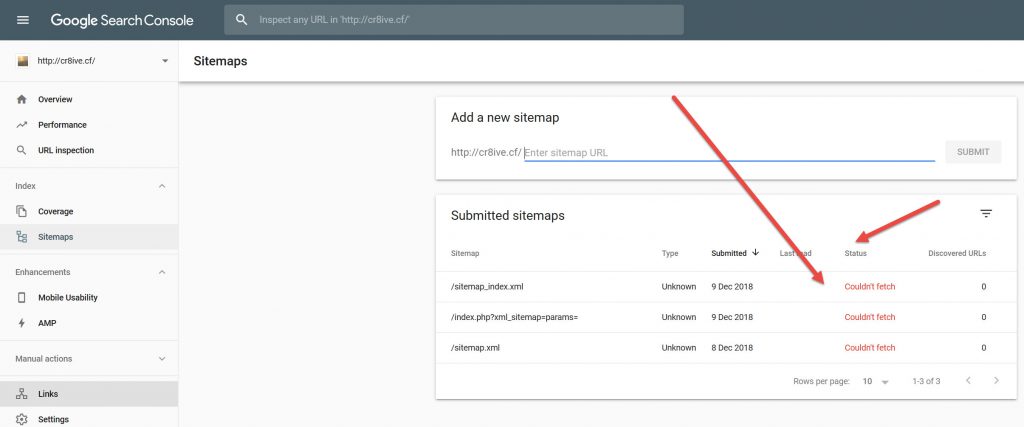1024x427 pixels.
Task: Click the filter icon in Submitted sitemaps
Action: (x=986, y=214)
